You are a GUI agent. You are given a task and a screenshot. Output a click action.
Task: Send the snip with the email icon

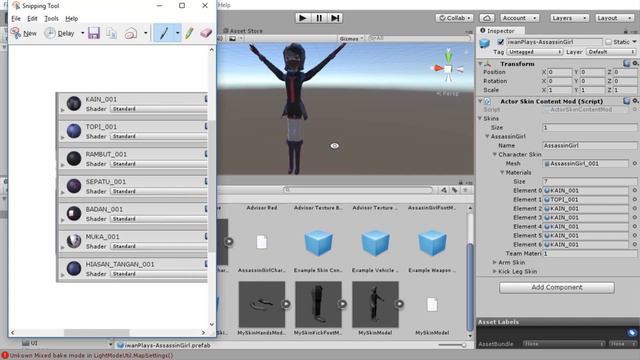click(131, 33)
